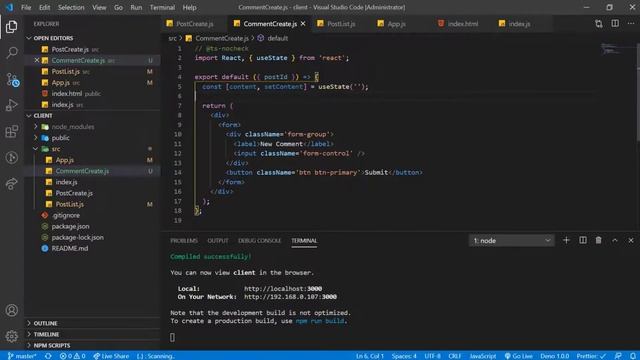Switch to the App.js editor tab

(396, 24)
